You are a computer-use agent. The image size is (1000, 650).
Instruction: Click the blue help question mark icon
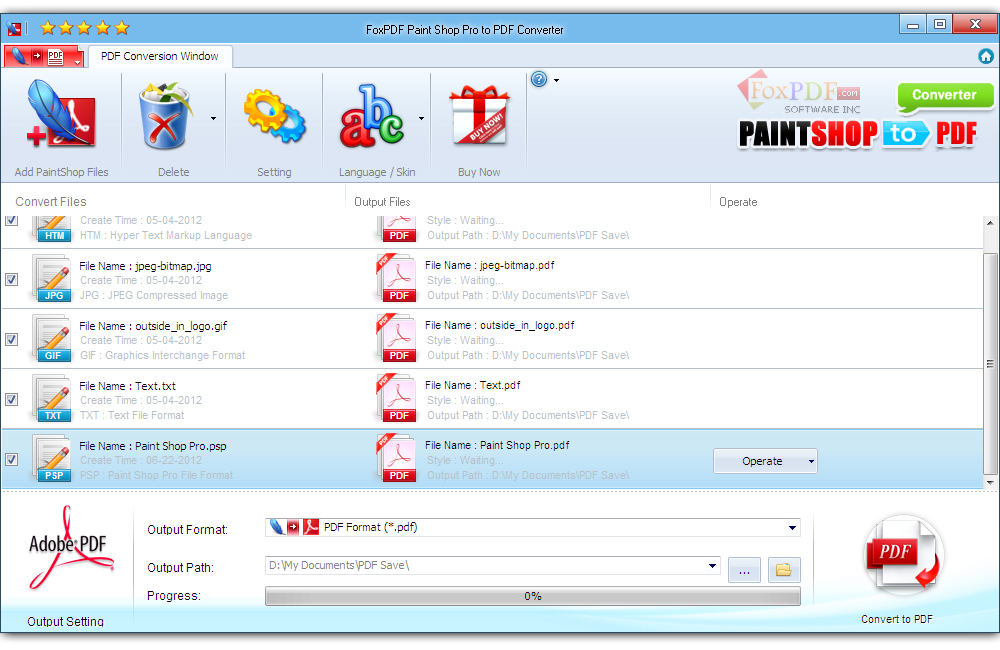pos(539,79)
